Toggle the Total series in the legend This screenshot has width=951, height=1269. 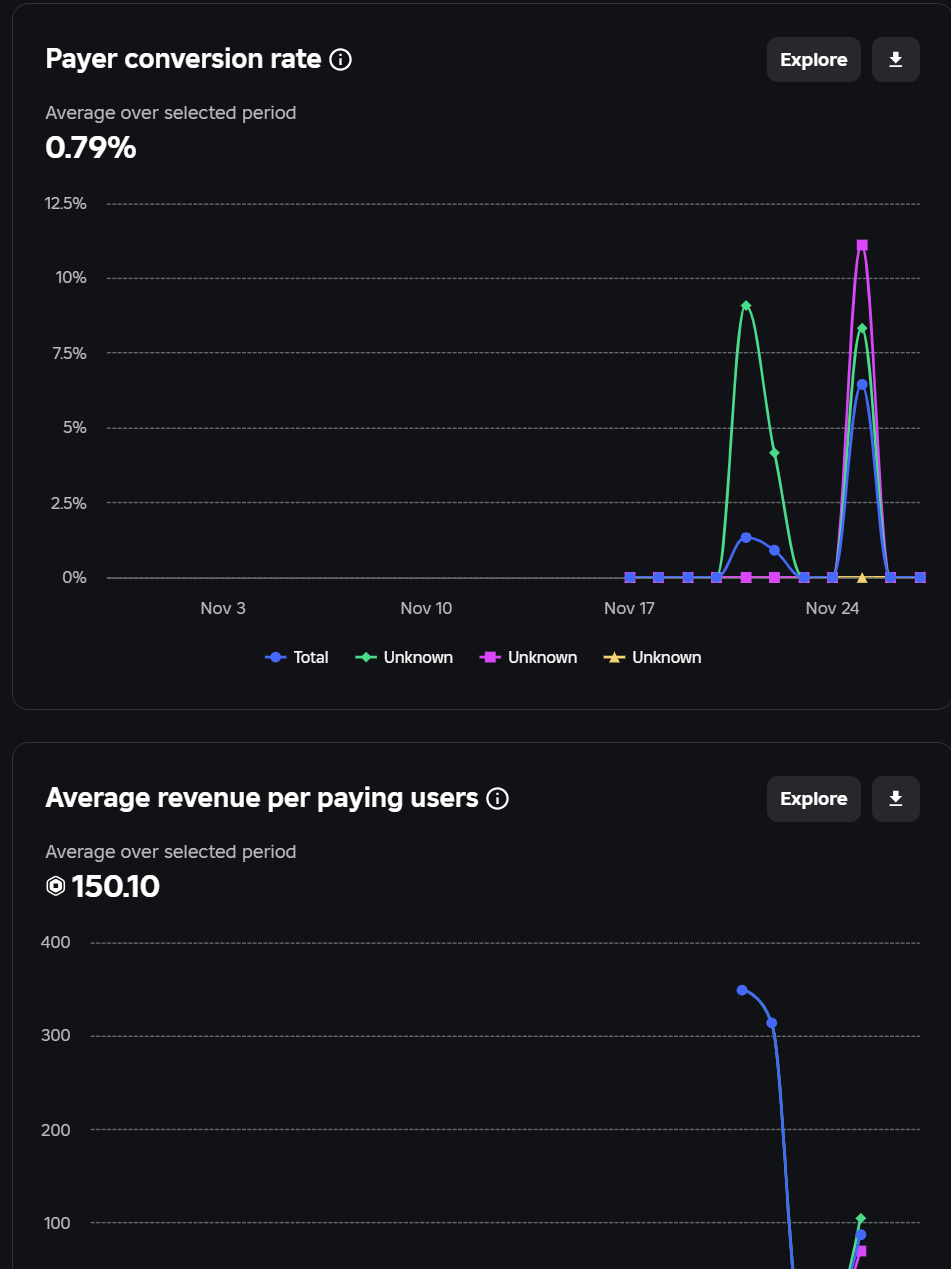[x=297, y=657]
